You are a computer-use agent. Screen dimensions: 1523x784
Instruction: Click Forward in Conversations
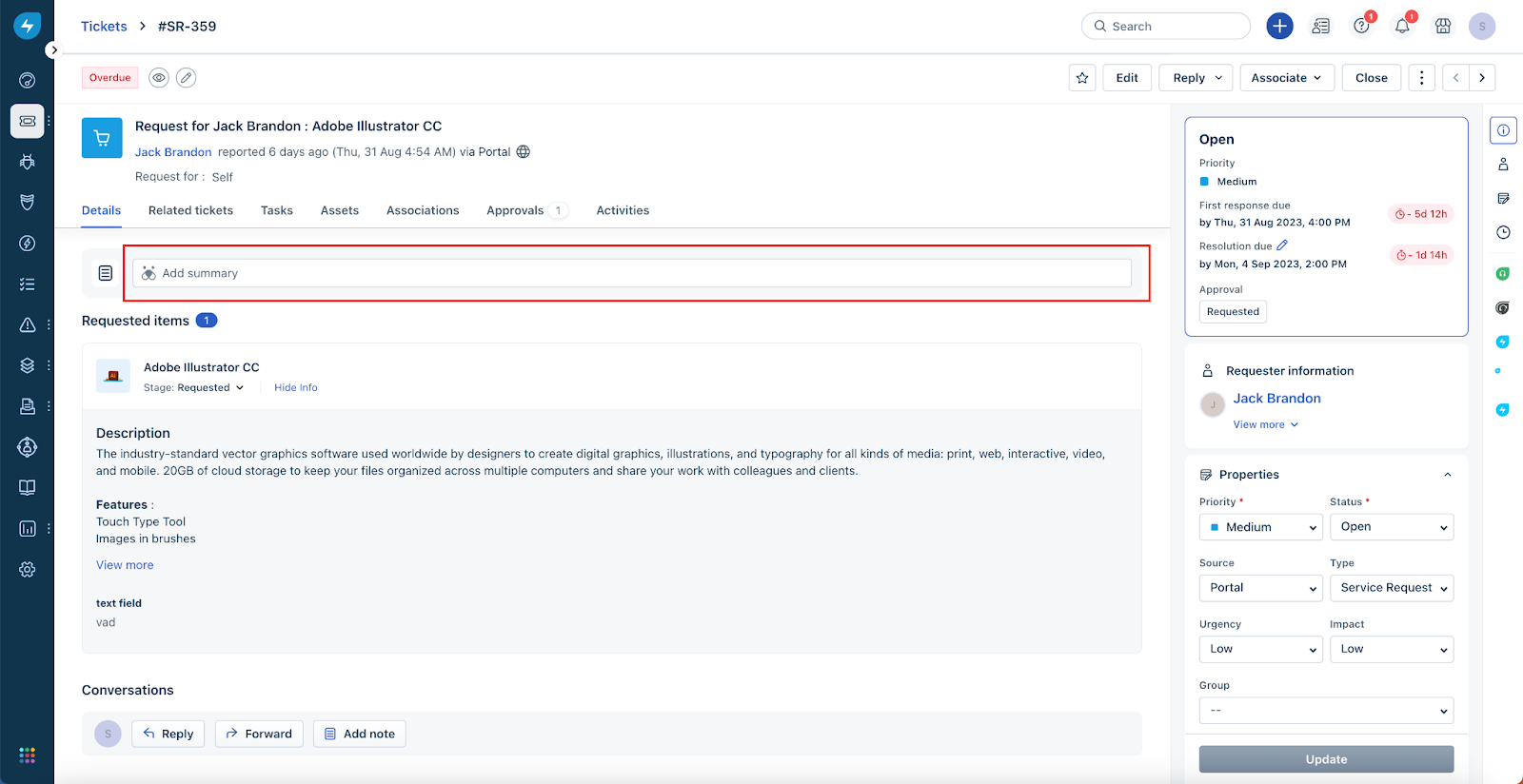coord(259,734)
